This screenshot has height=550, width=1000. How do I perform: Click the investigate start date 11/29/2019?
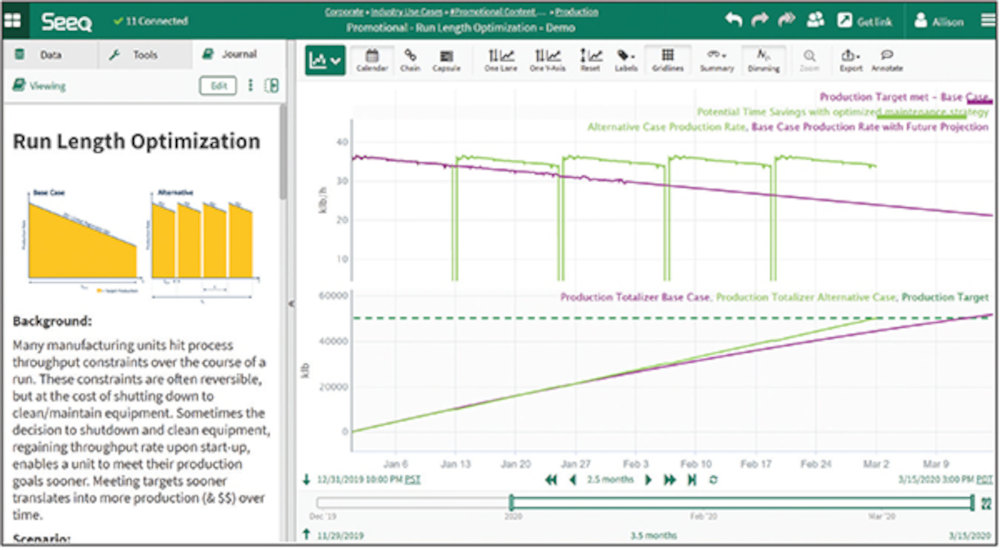point(340,536)
